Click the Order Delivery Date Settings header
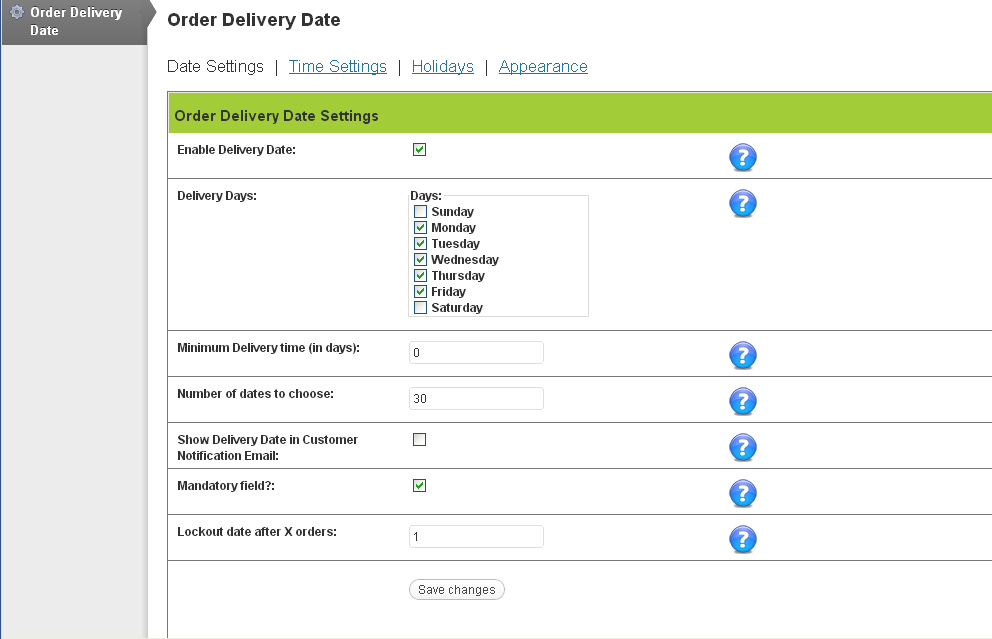 click(276, 116)
